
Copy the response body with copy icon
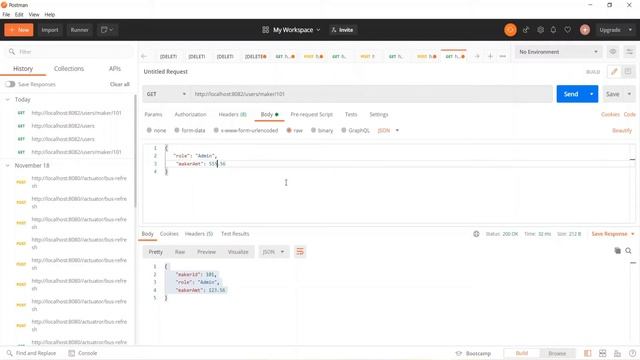(617, 251)
